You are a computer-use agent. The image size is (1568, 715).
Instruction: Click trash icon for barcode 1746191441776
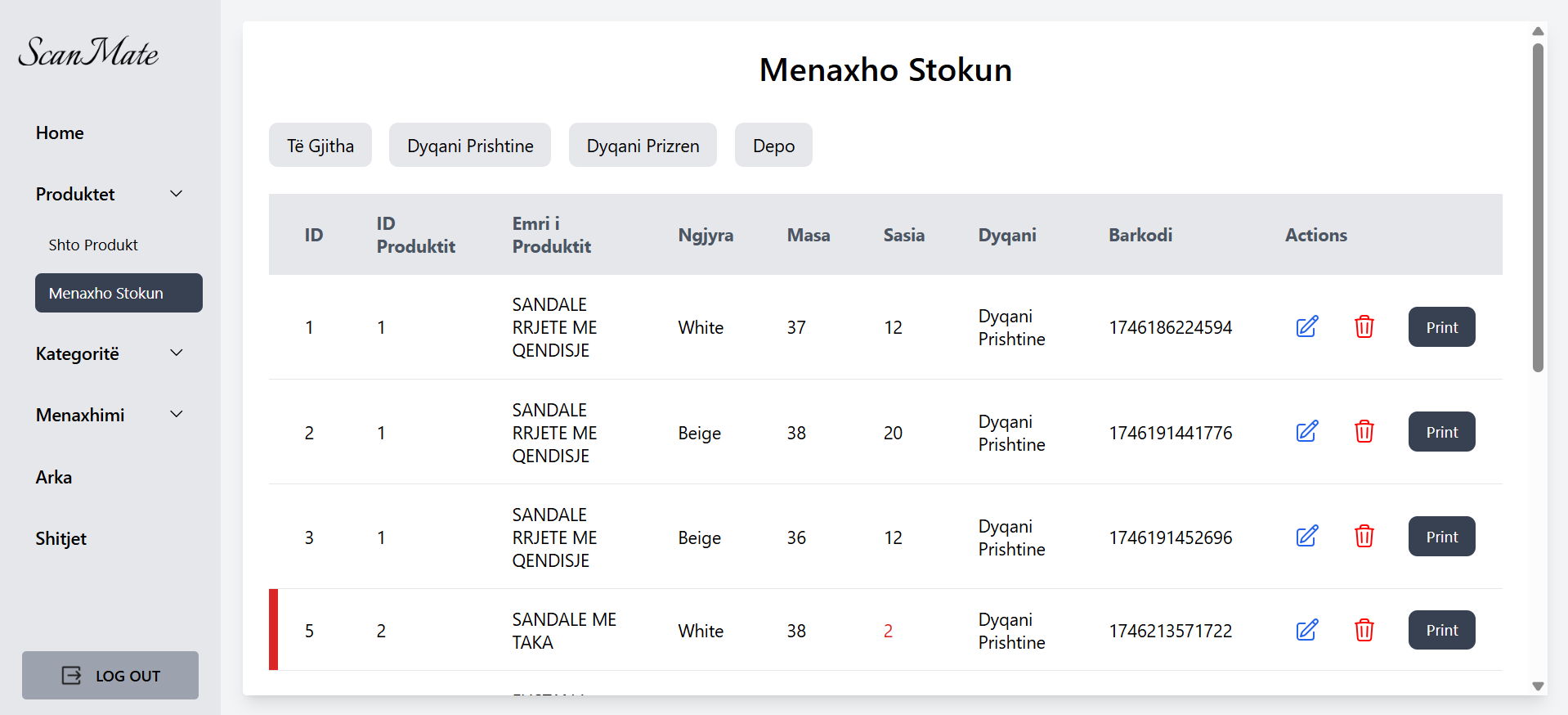tap(1364, 431)
